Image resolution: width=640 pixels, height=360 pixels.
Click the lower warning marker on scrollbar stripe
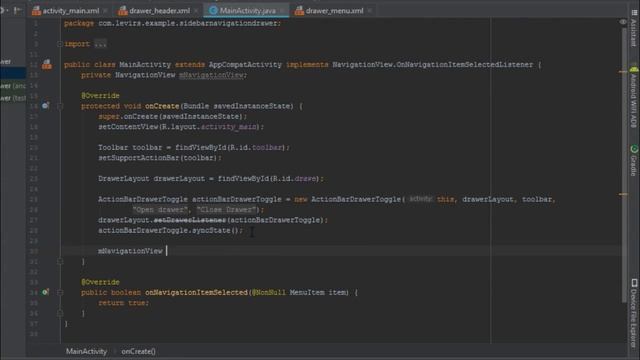click(x=623, y=194)
